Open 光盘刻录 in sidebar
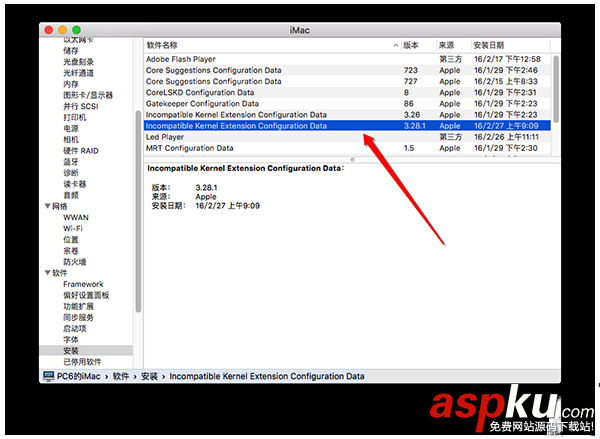 78,62
